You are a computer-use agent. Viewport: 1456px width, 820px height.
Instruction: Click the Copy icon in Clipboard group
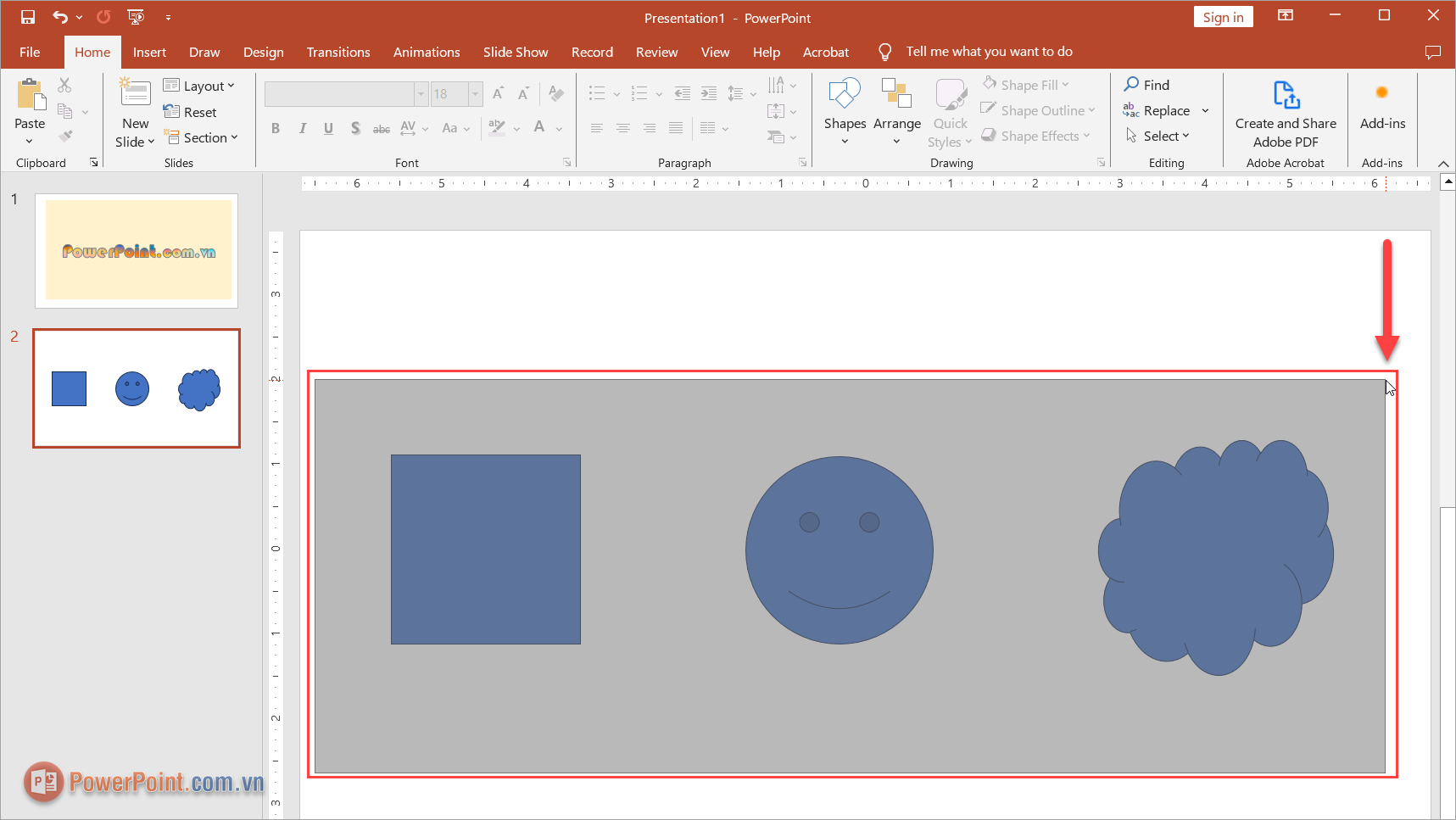pyautogui.click(x=65, y=111)
